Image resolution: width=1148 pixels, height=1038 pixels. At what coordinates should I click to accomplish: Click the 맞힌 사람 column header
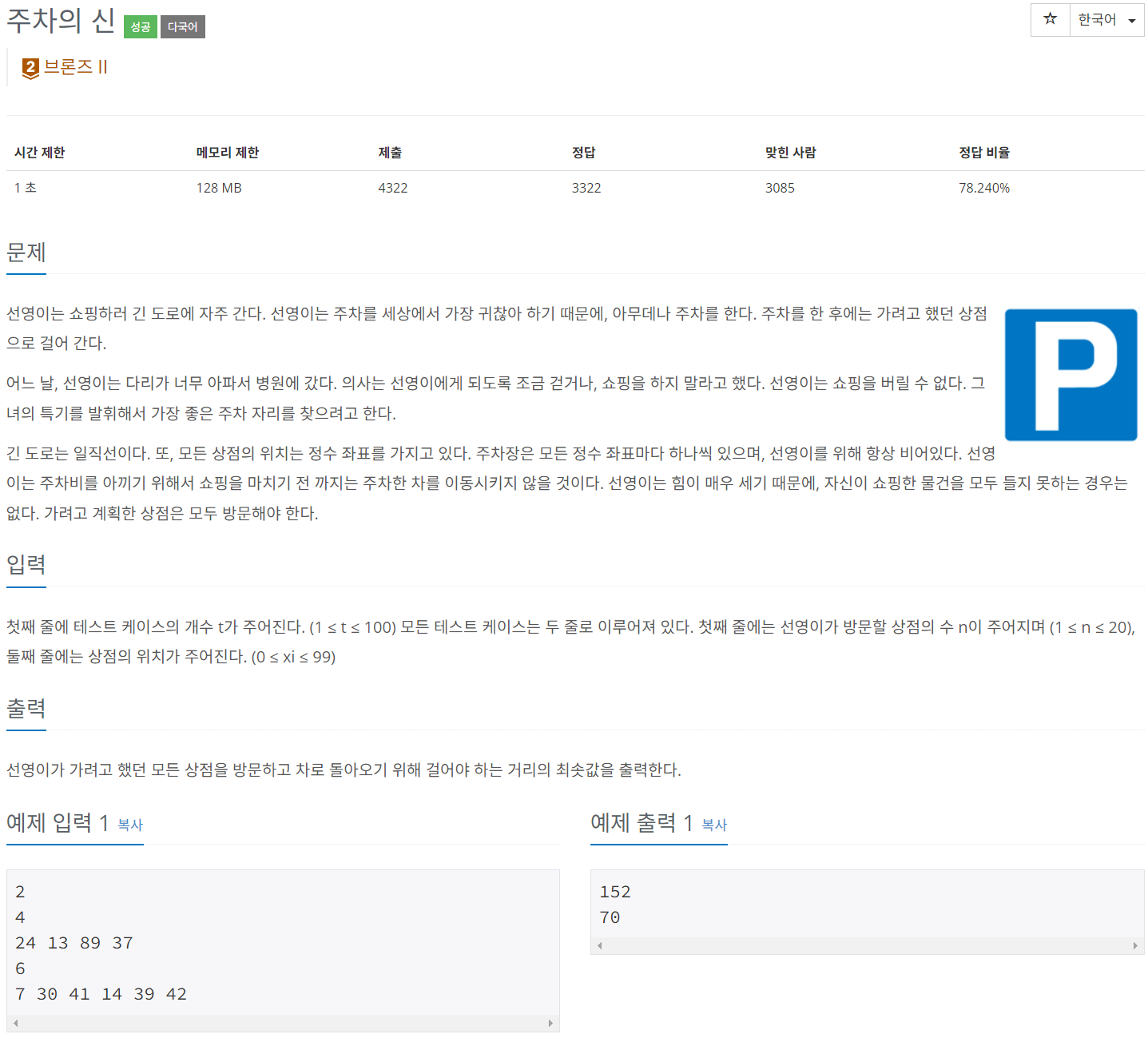pos(791,153)
